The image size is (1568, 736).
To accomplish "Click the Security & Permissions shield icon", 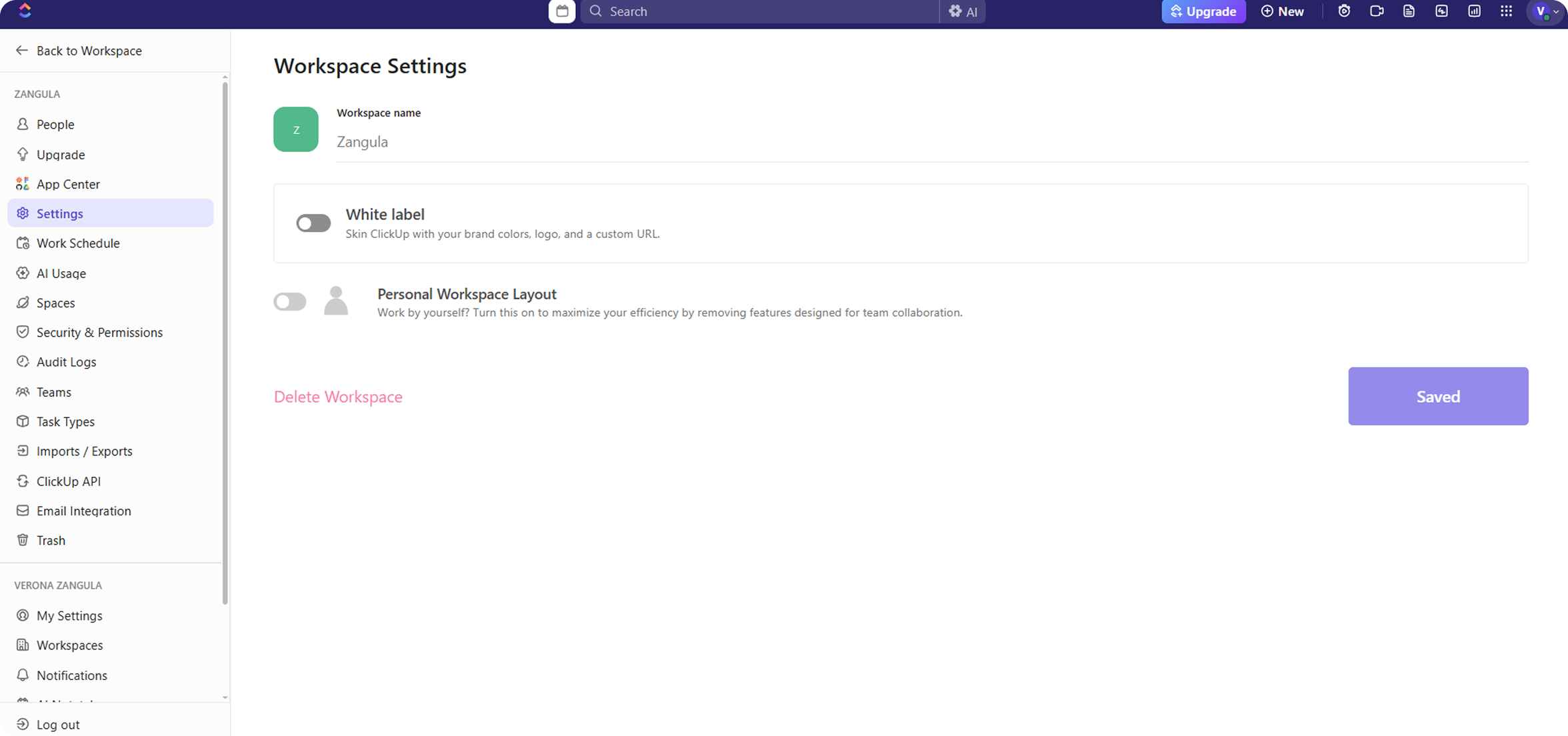I will [23, 332].
